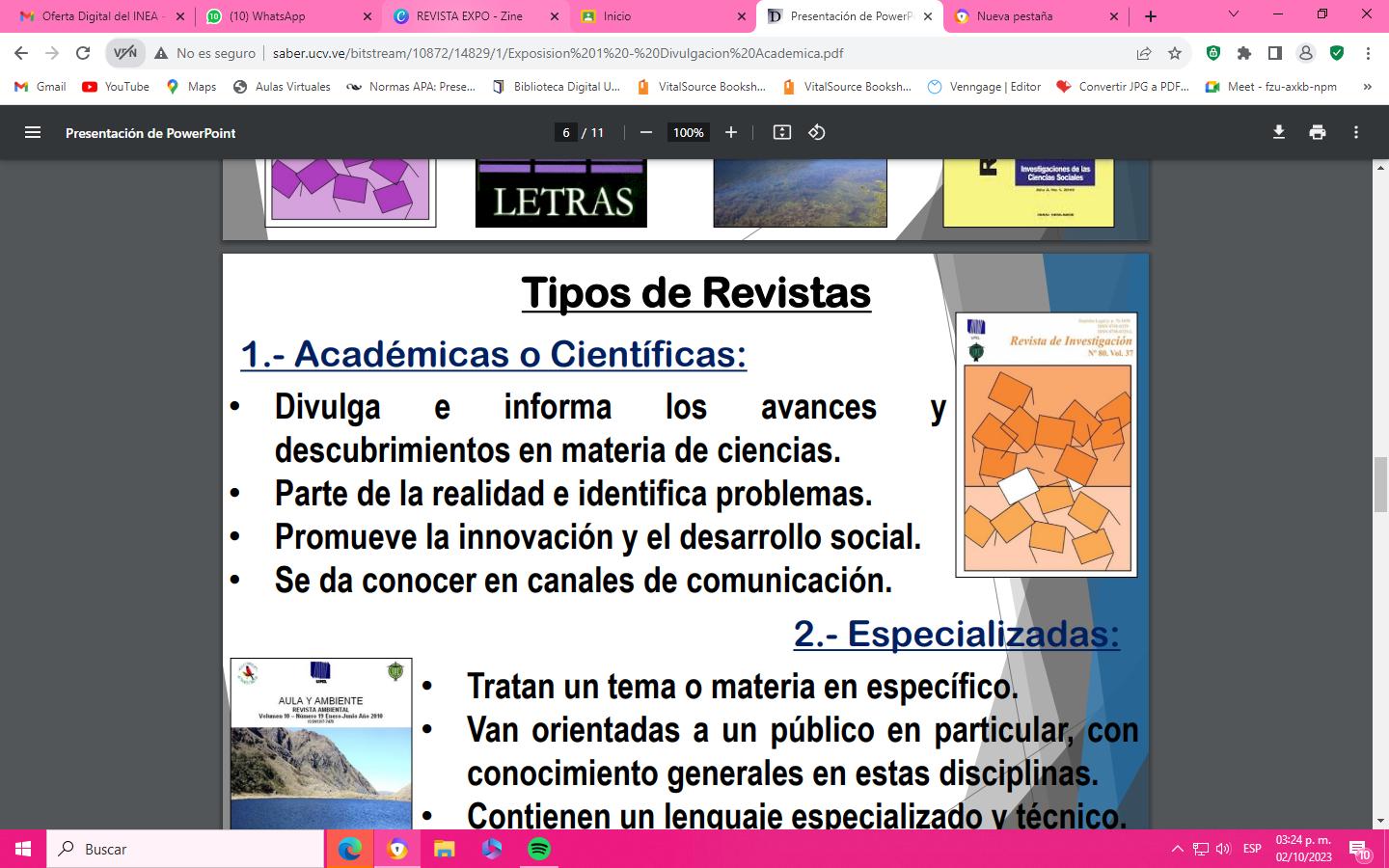Switch to the Nueva pestaña tab

[1036, 16]
